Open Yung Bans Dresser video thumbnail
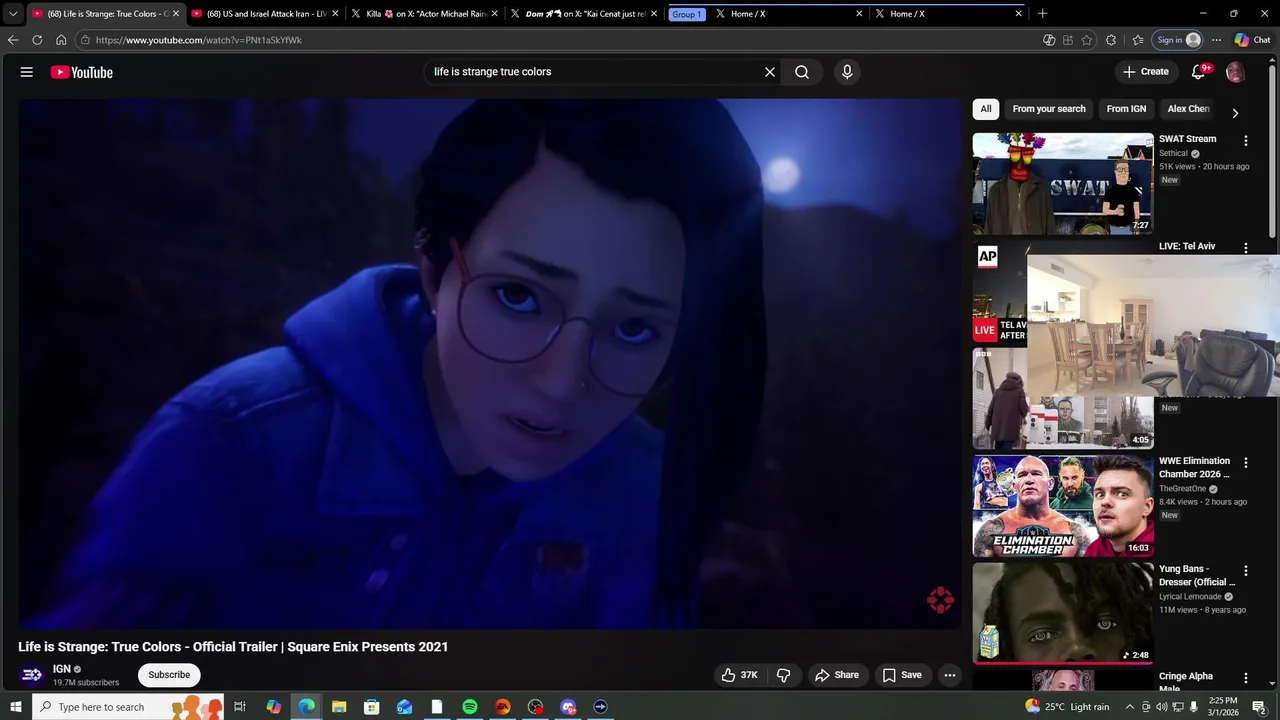This screenshot has width=1280, height=720. (x=1063, y=613)
